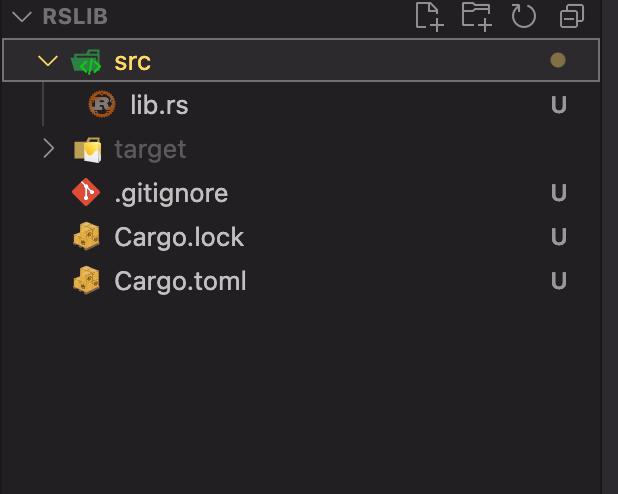618x494 pixels.
Task: Collapse the src folder chevron
Action: point(48,61)
